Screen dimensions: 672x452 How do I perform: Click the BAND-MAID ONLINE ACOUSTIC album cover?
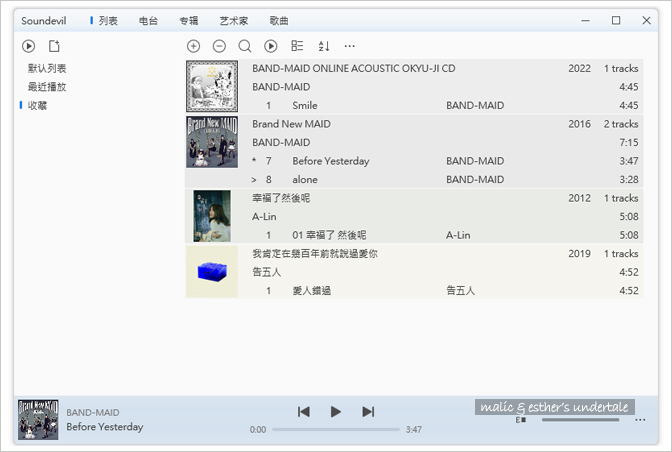coord(212,86)
